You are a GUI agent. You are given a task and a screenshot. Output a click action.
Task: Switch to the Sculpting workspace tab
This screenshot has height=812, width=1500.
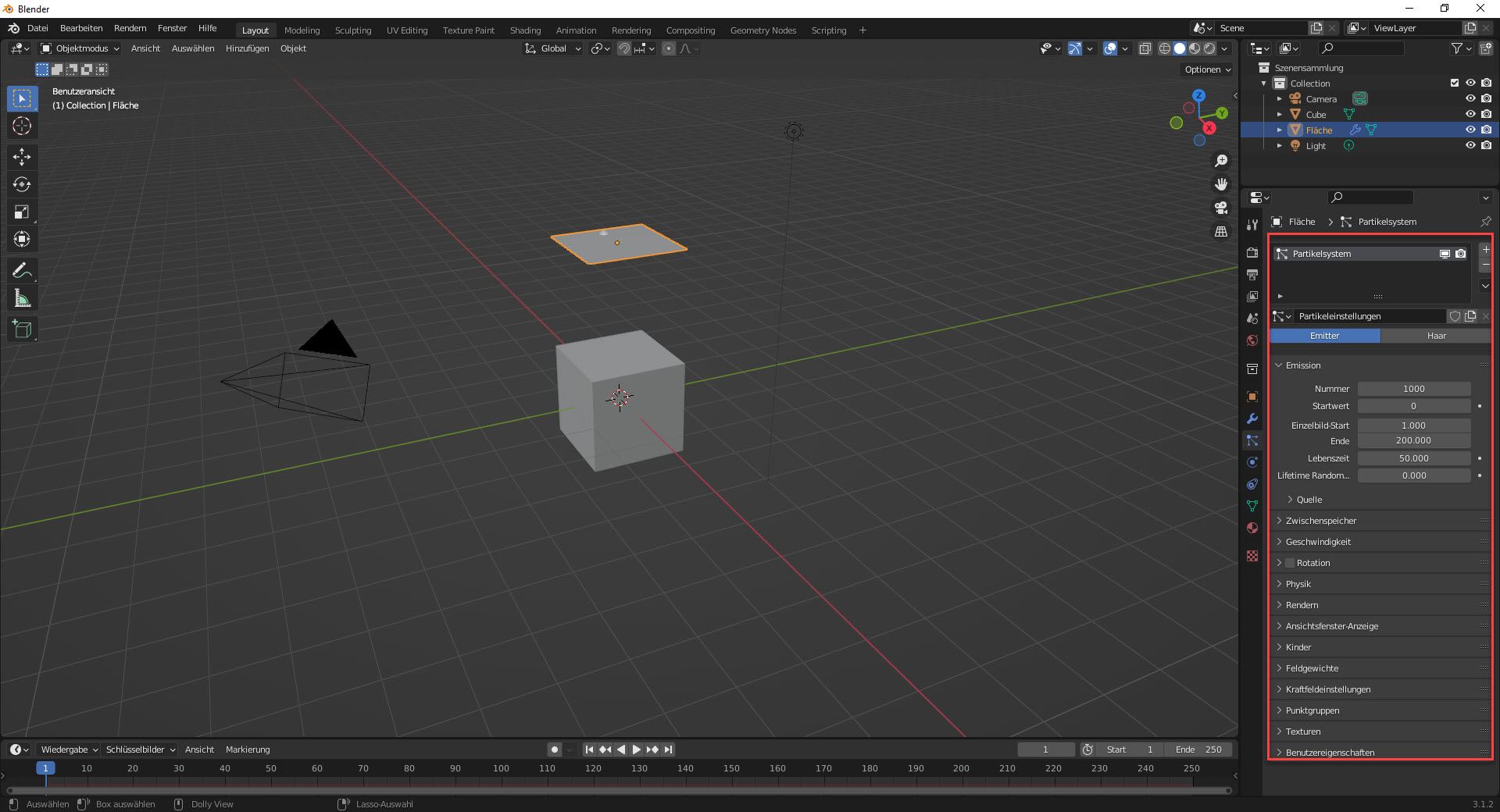pos(353,30)
